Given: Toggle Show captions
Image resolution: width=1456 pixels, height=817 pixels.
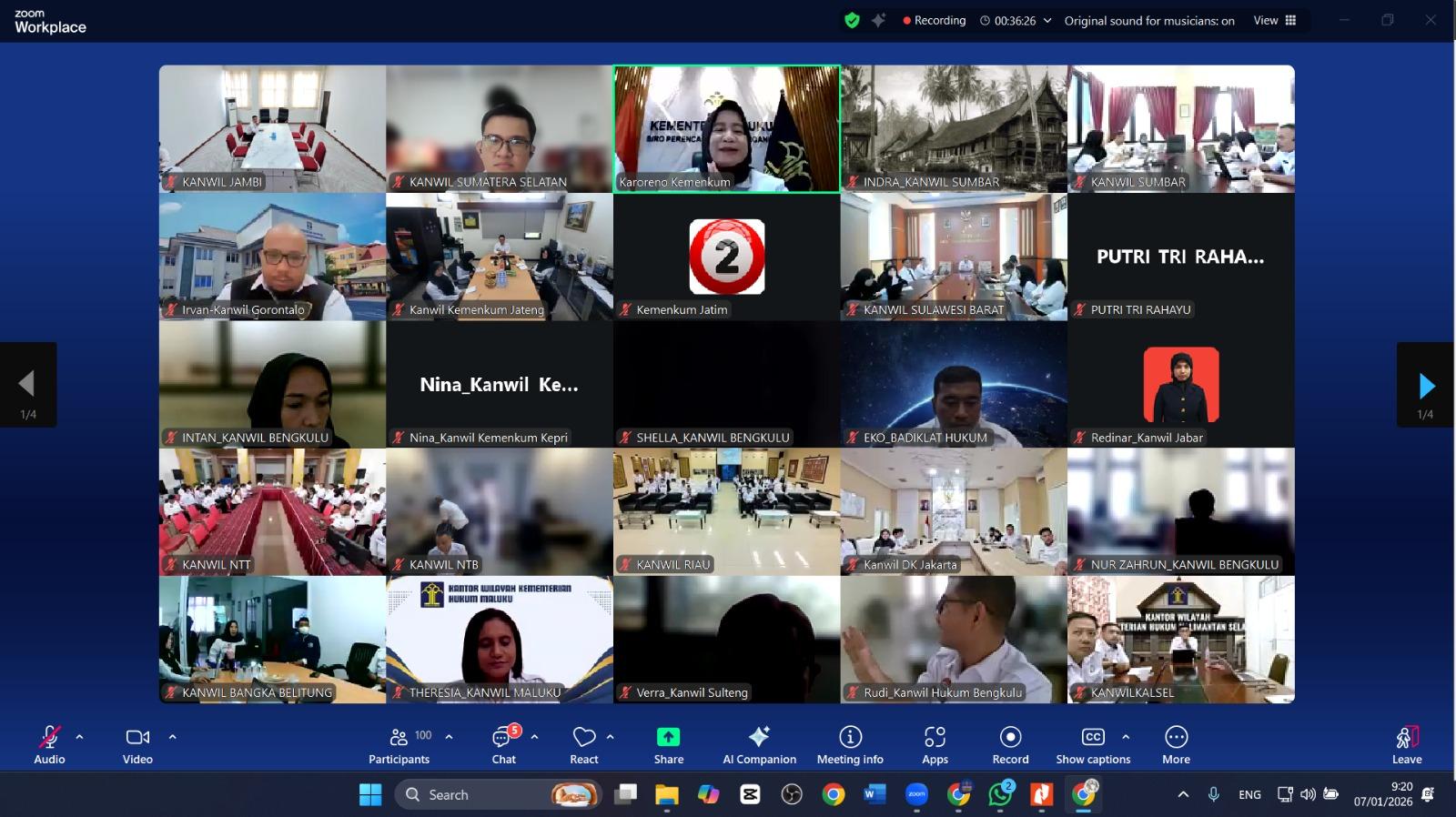Looking at the screenshot, I should coord(1093,745).
